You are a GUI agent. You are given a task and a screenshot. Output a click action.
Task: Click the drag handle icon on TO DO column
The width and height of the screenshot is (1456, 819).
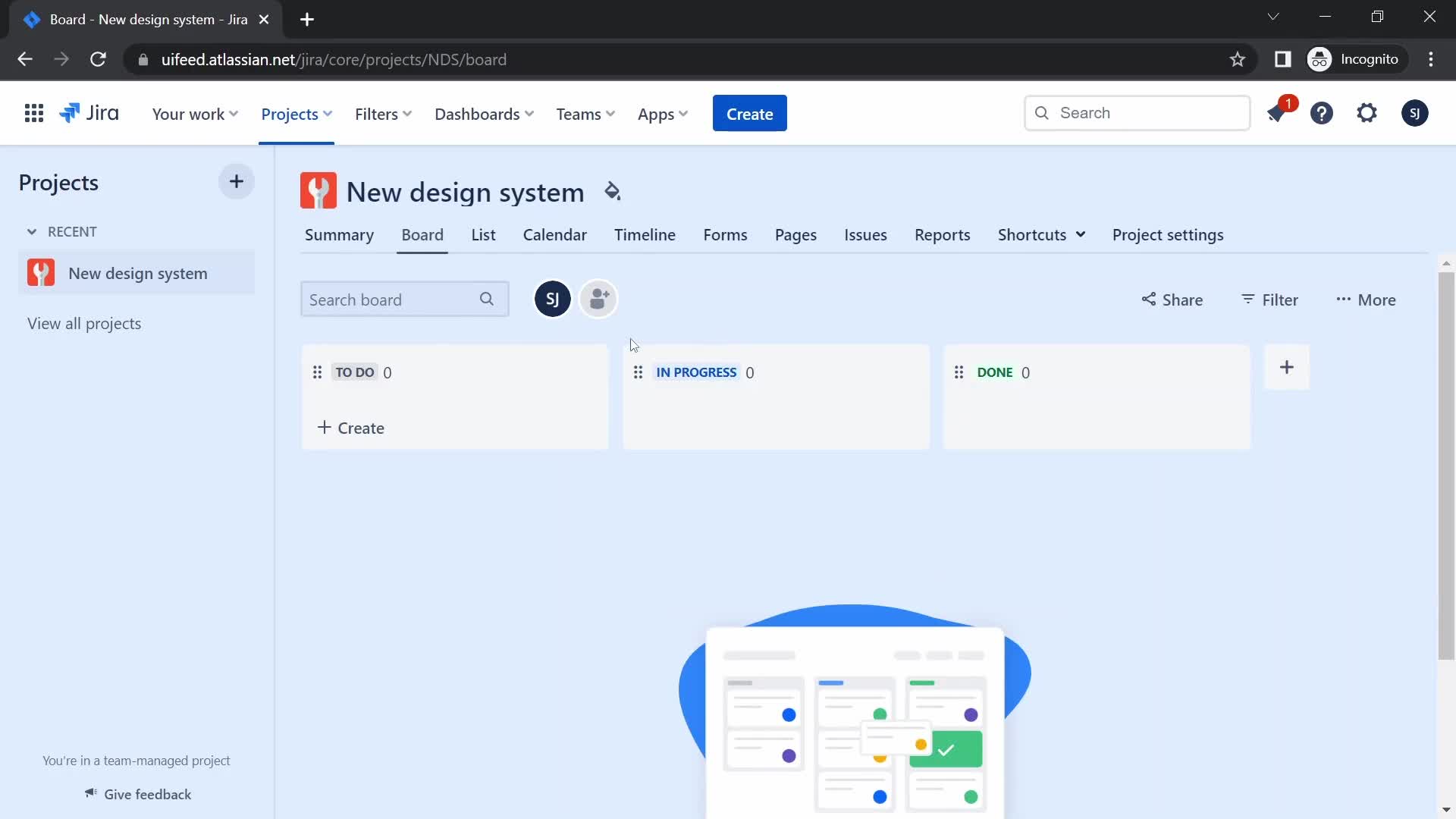pyautogui.click(x=317, y=372)
